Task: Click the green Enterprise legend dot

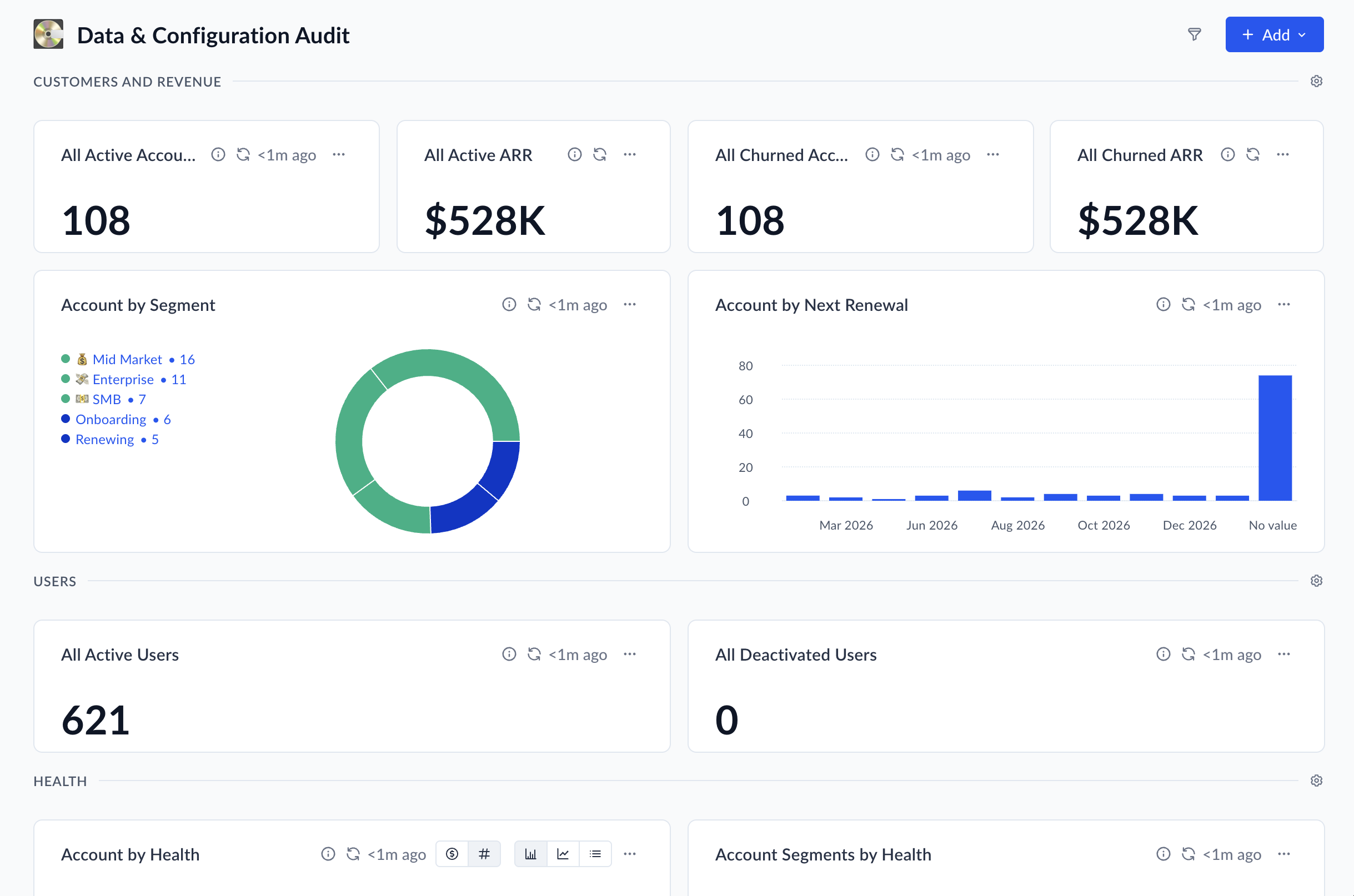Action: click(x=66, y=379)
